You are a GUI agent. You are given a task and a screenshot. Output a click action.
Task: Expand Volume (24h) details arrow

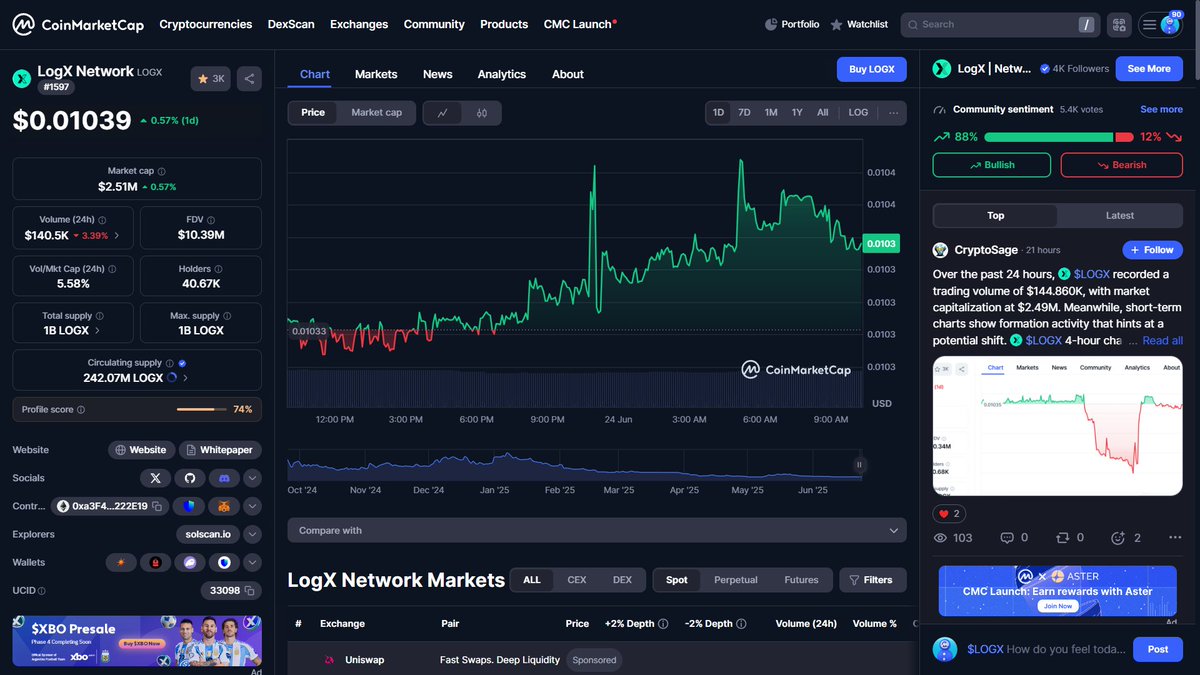pyautogui.click(x=117, y=236)
